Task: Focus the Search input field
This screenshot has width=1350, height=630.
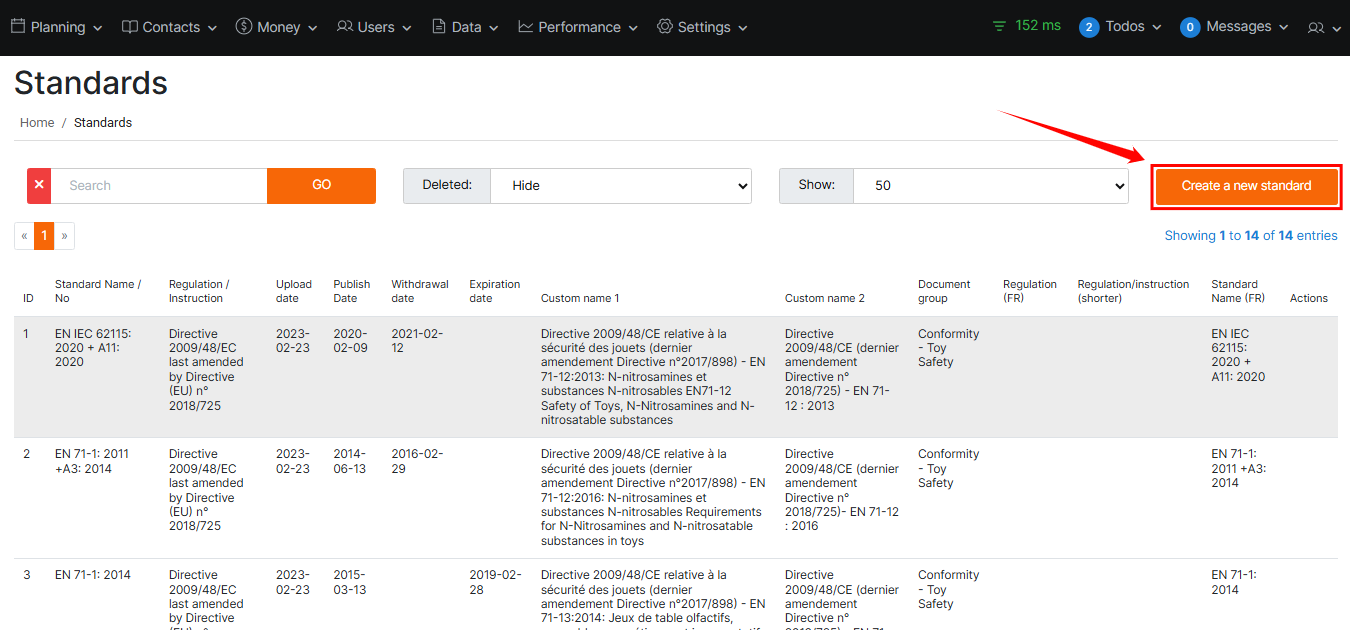Action: (x=159, y=186)
